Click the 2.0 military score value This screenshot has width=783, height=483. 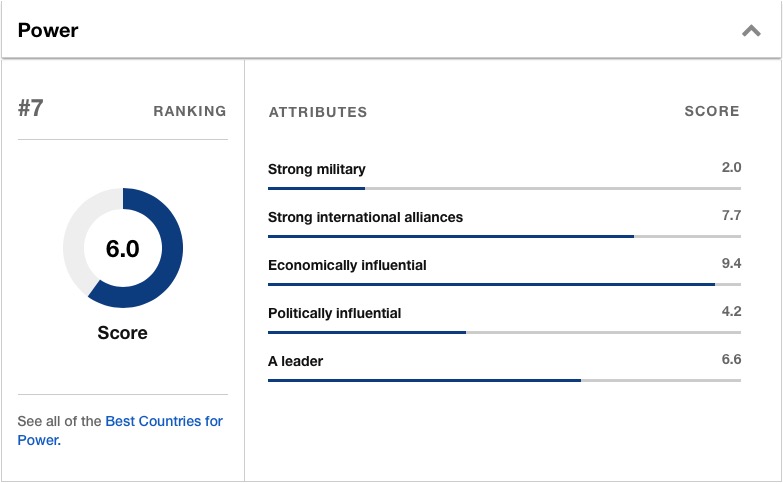click(731, 167)
